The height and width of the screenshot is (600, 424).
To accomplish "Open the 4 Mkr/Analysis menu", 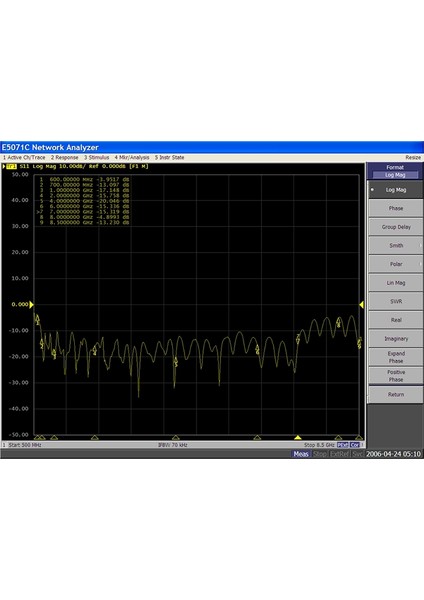I will point(132,158).
